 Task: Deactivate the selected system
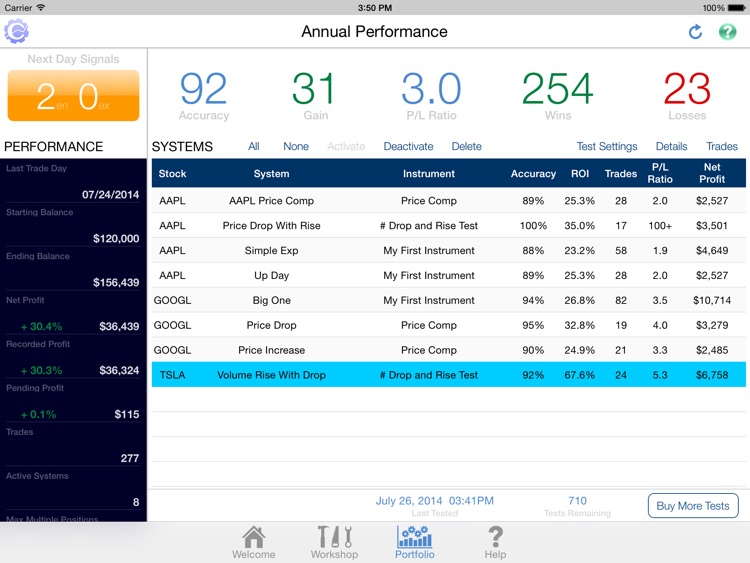pos(408,146)
